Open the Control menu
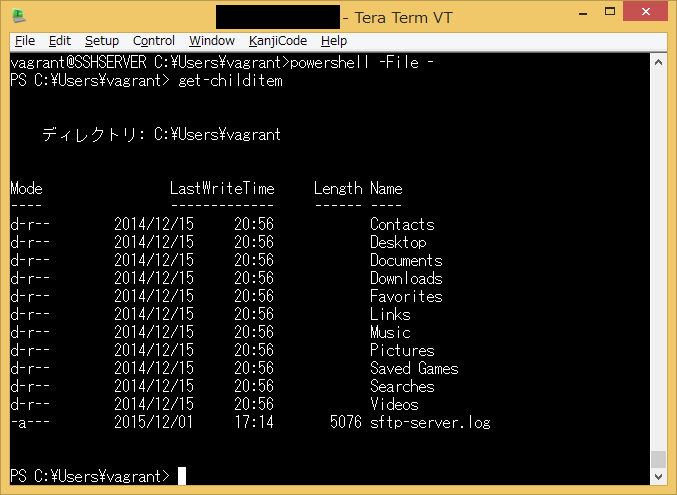Screen dimensions: 677x495 pyautogui.click(x=154, y=41)
